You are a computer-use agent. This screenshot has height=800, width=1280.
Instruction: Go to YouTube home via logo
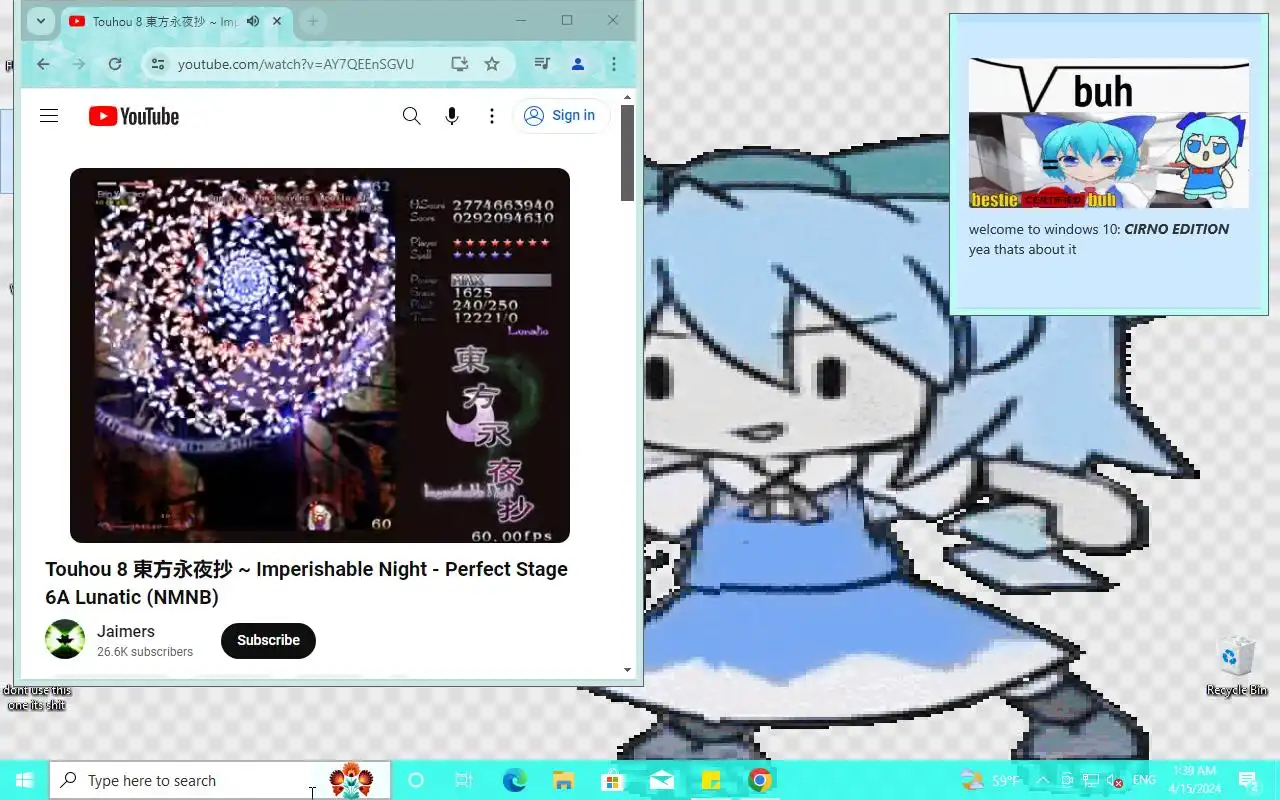tap(134, 116)
